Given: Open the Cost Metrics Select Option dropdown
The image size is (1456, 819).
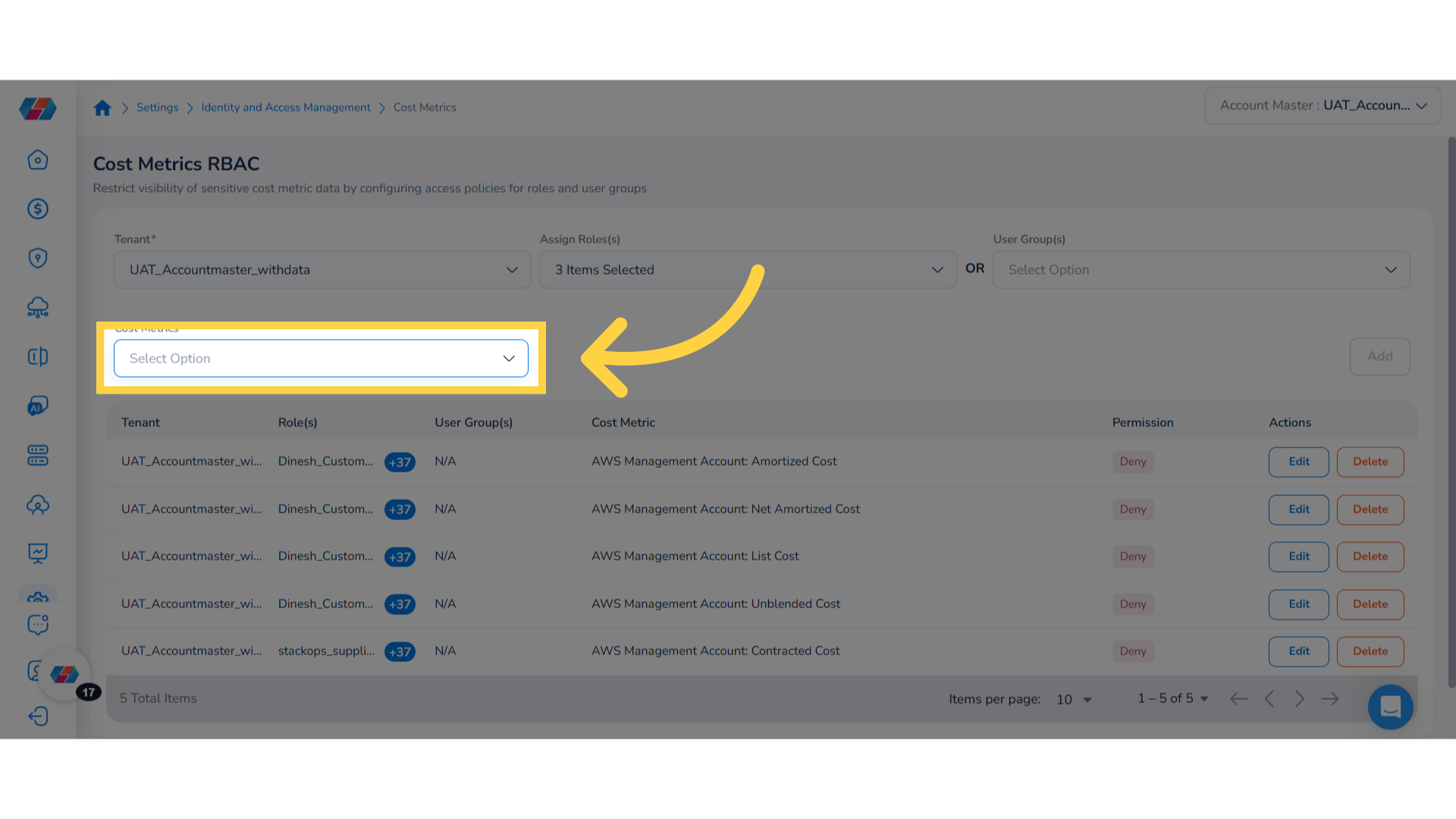Looking at the screenshot, I should 321,359.
